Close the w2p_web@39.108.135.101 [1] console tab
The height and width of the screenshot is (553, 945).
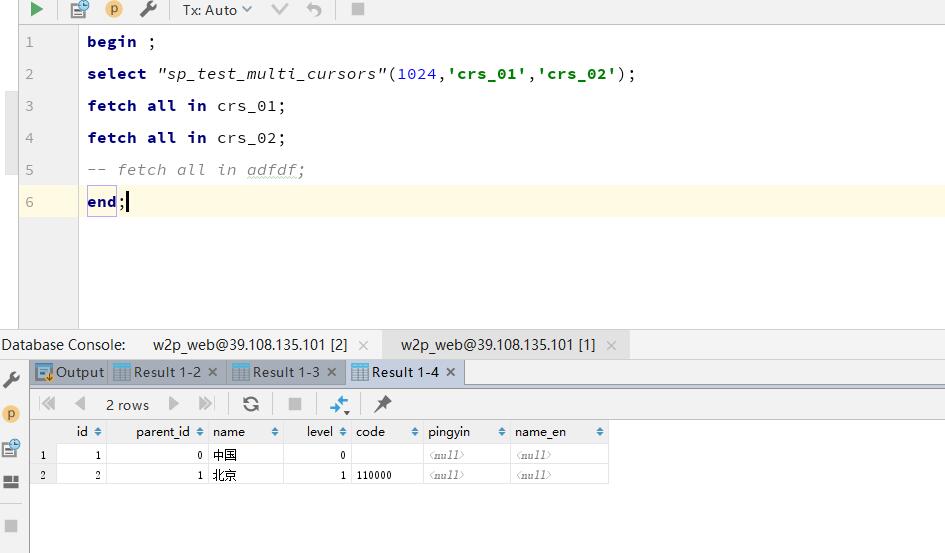[x=611, y=345]
